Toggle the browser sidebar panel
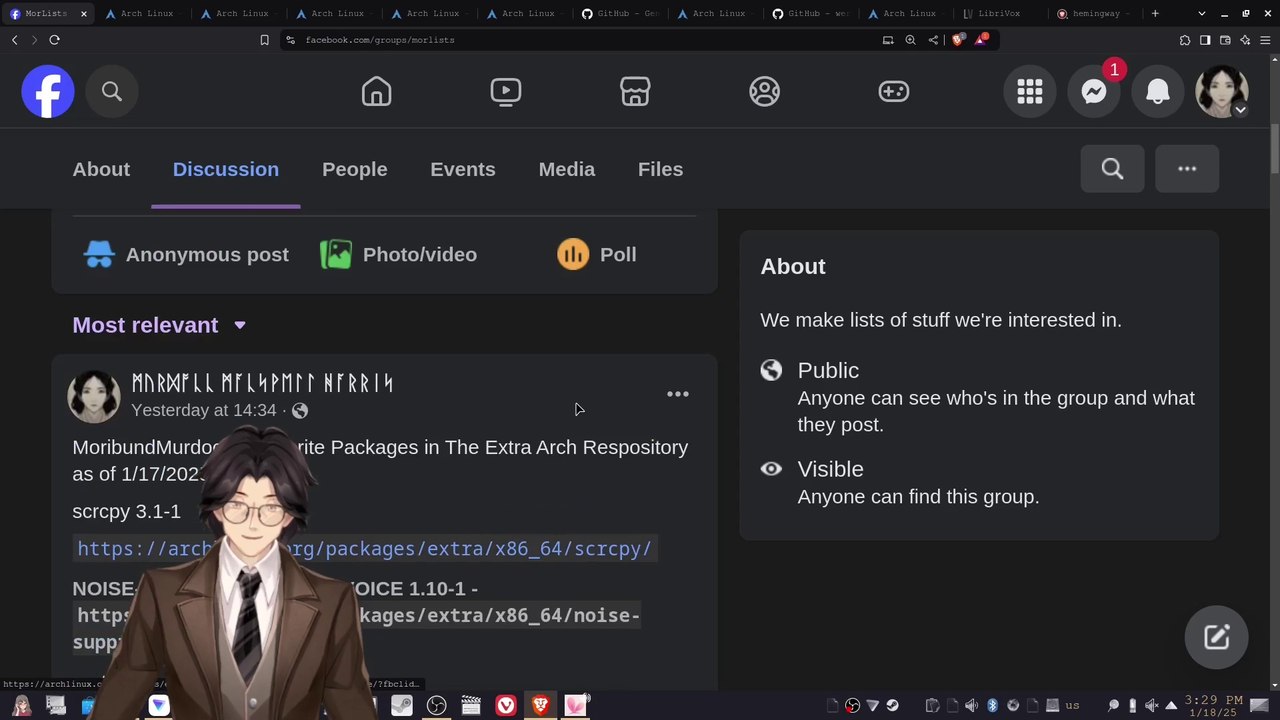The width and height of the screenshot is (1280, 720). pos(1205,40)
